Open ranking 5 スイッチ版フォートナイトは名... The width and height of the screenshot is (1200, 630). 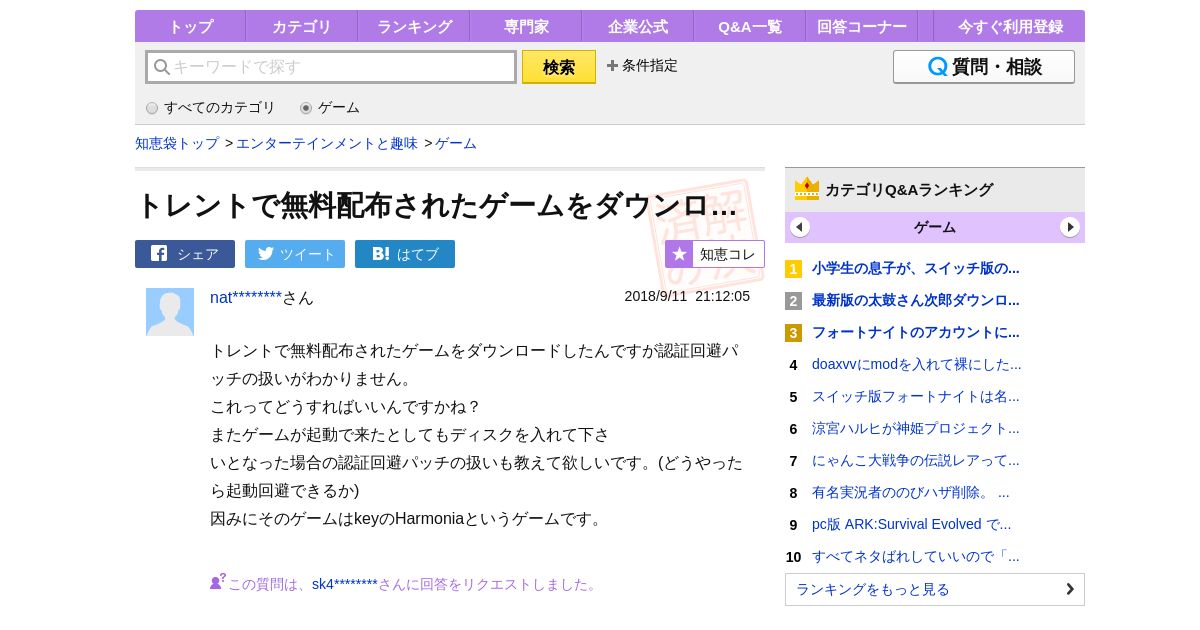(x=916, y=396)
